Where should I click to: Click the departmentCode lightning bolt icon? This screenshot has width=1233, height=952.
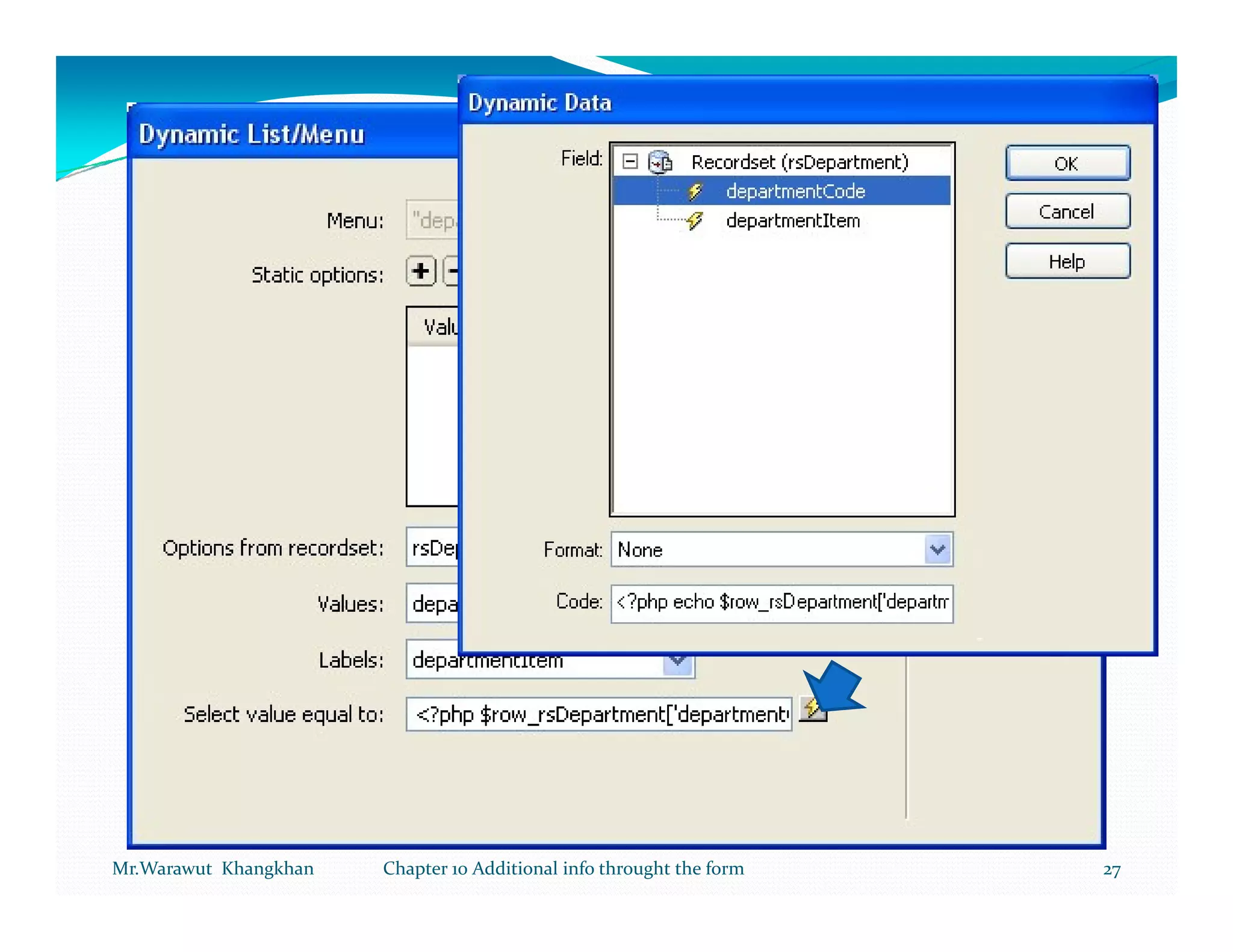695,191
